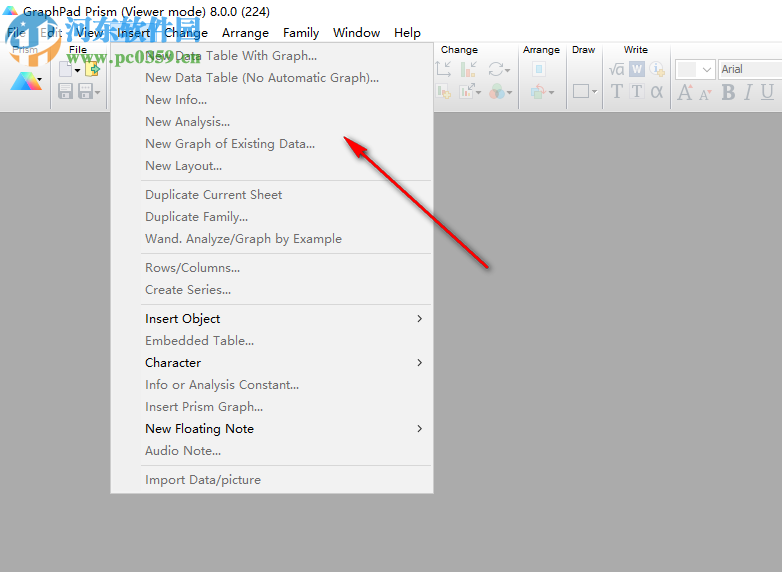Select Duplicate Family... menu entry
Image resolution: width=782 pixels, height=572 pixels.
pos(272,216)
